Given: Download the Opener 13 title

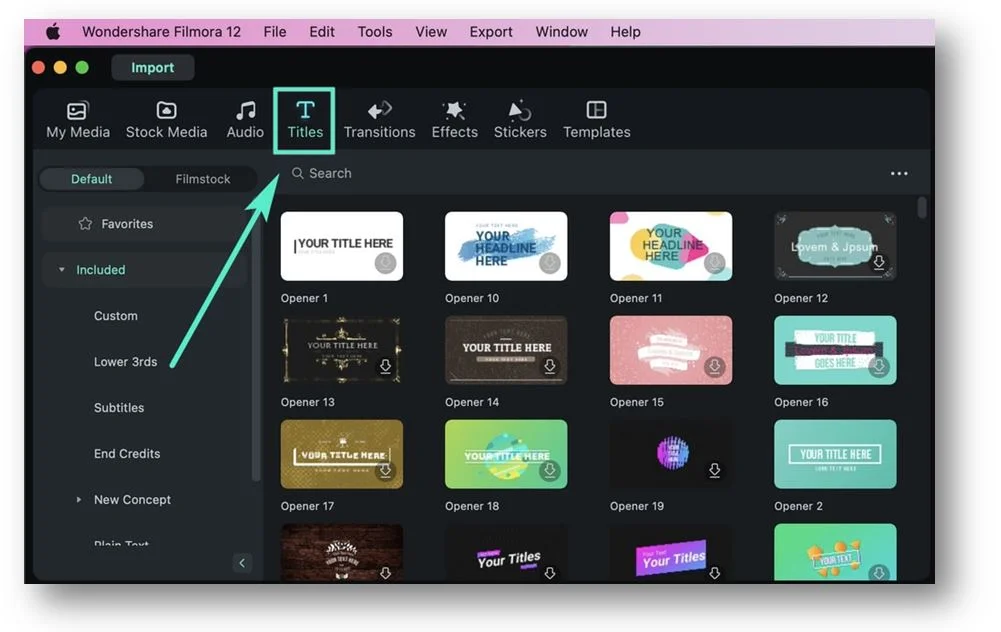Looking at the screenshot, I should (385, 366).
